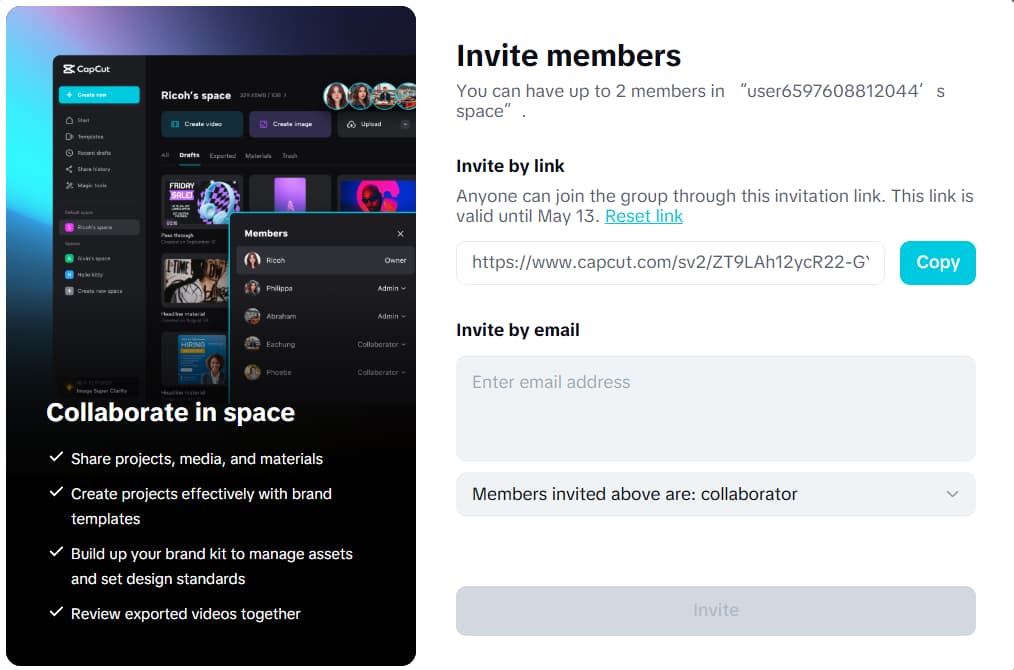Expand the members role collaborator dropdown
This screenshot has width=1014, height=670.
[715, 494]
